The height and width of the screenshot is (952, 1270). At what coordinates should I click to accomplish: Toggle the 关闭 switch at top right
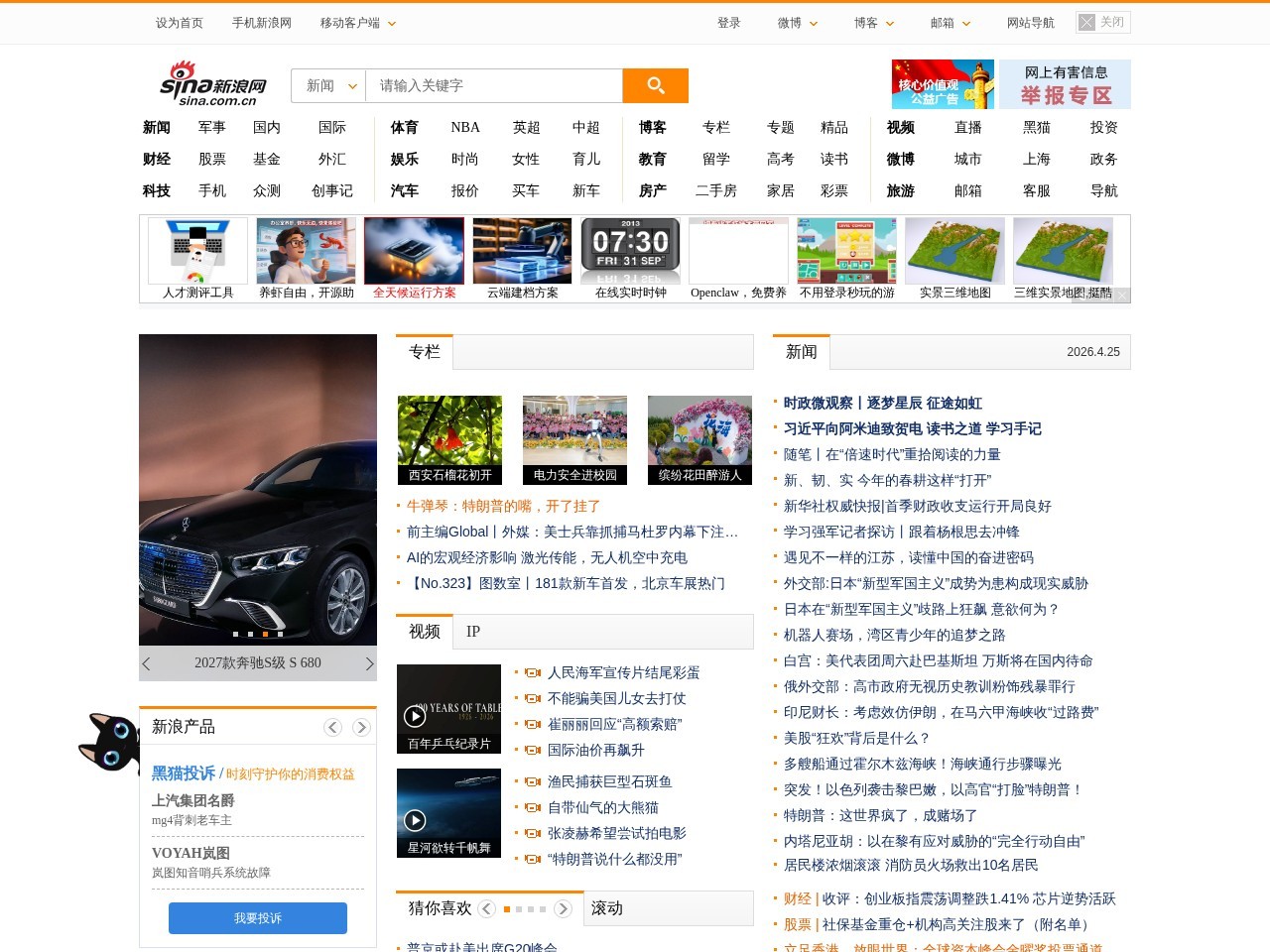coord(1102,22)
